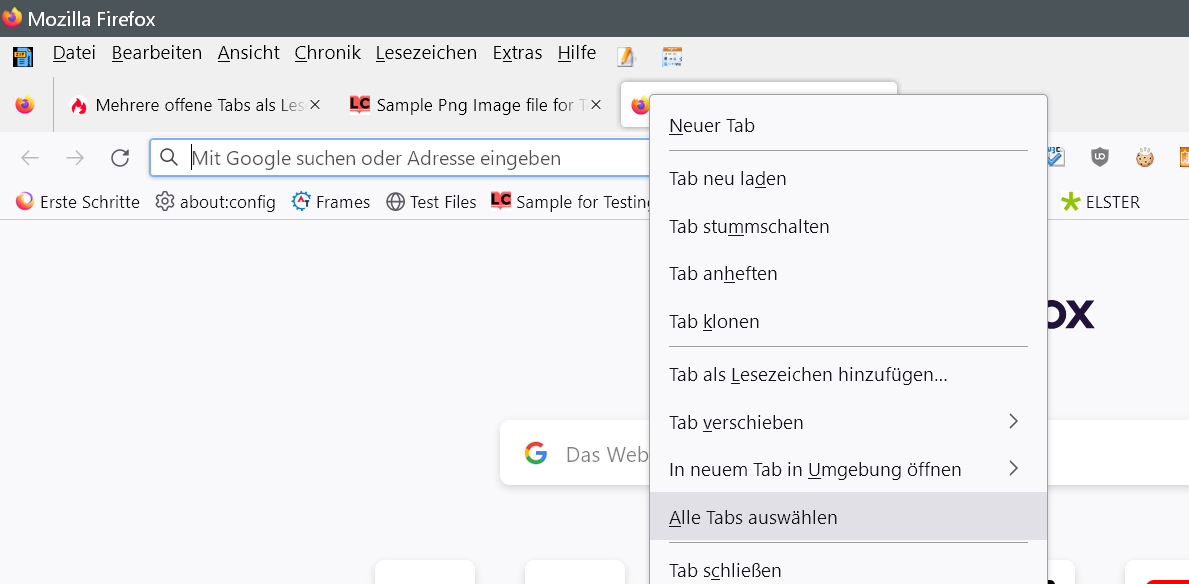Image resolution: width=1189 pixels, height=584 pixels.
Task: Click the notepad with pencil icon in menu bar
Action: pos(627,56)
